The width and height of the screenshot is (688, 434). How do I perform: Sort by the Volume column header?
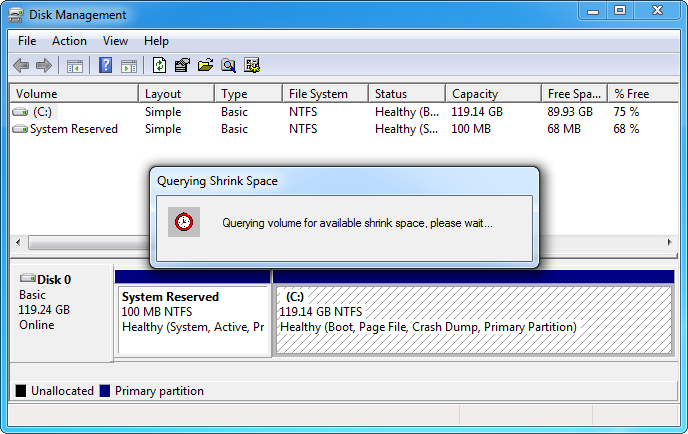[74, 93]
